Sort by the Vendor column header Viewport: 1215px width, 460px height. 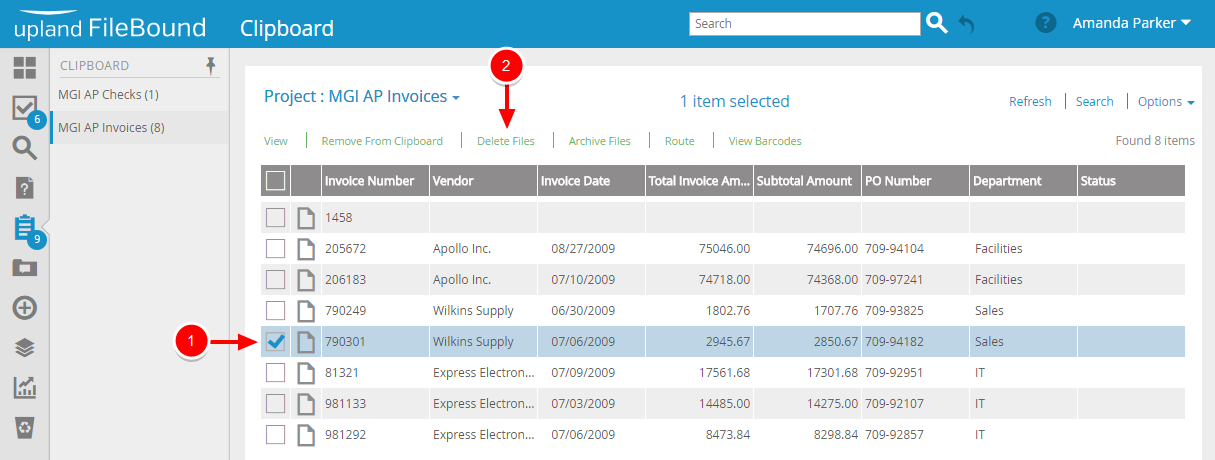click(453, 181)
